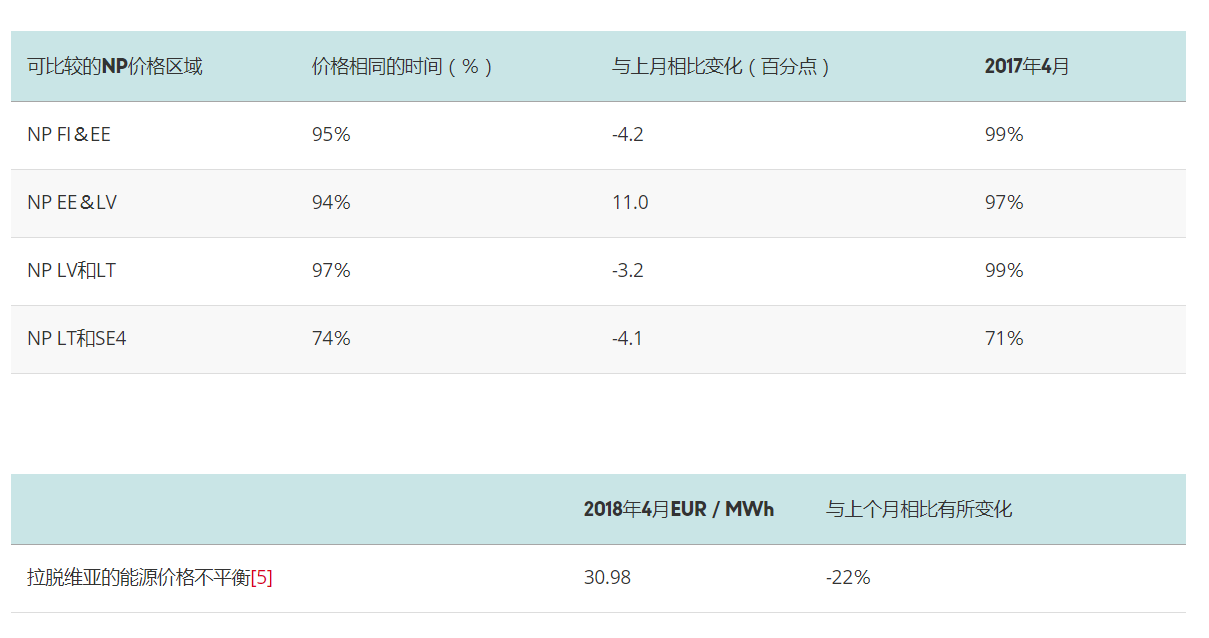Select the 2017年4月 column header
The image size is (1209, 638).
[x=1027, y=67]
